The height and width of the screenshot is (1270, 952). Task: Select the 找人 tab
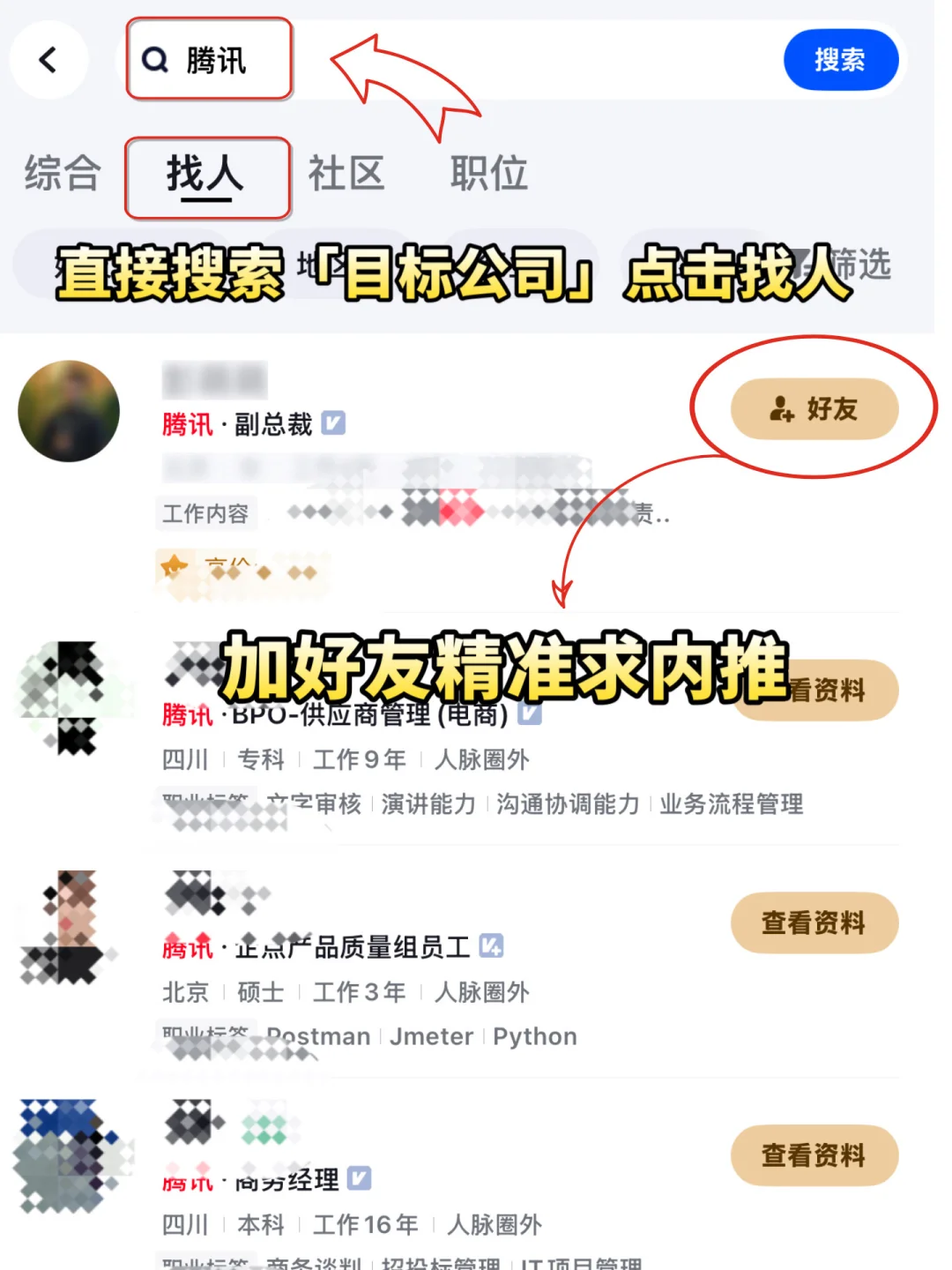pyautogui.click(x=205, y=173)
